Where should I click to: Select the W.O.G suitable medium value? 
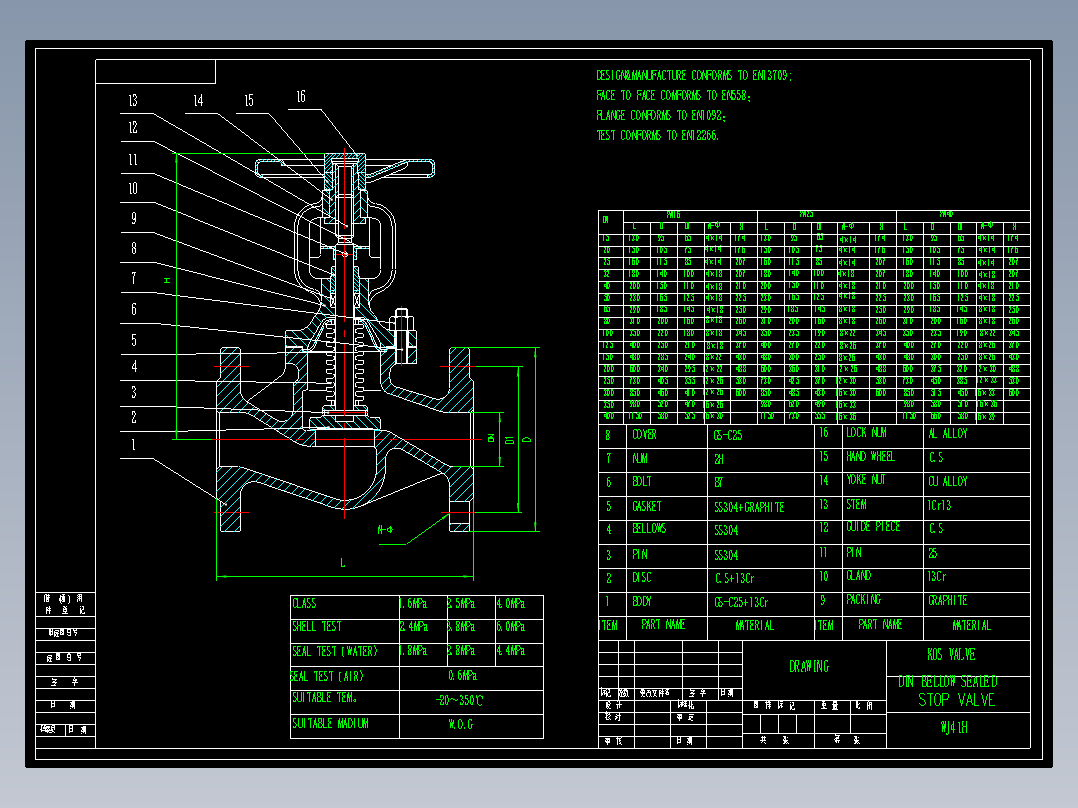(x=460, y=724)
